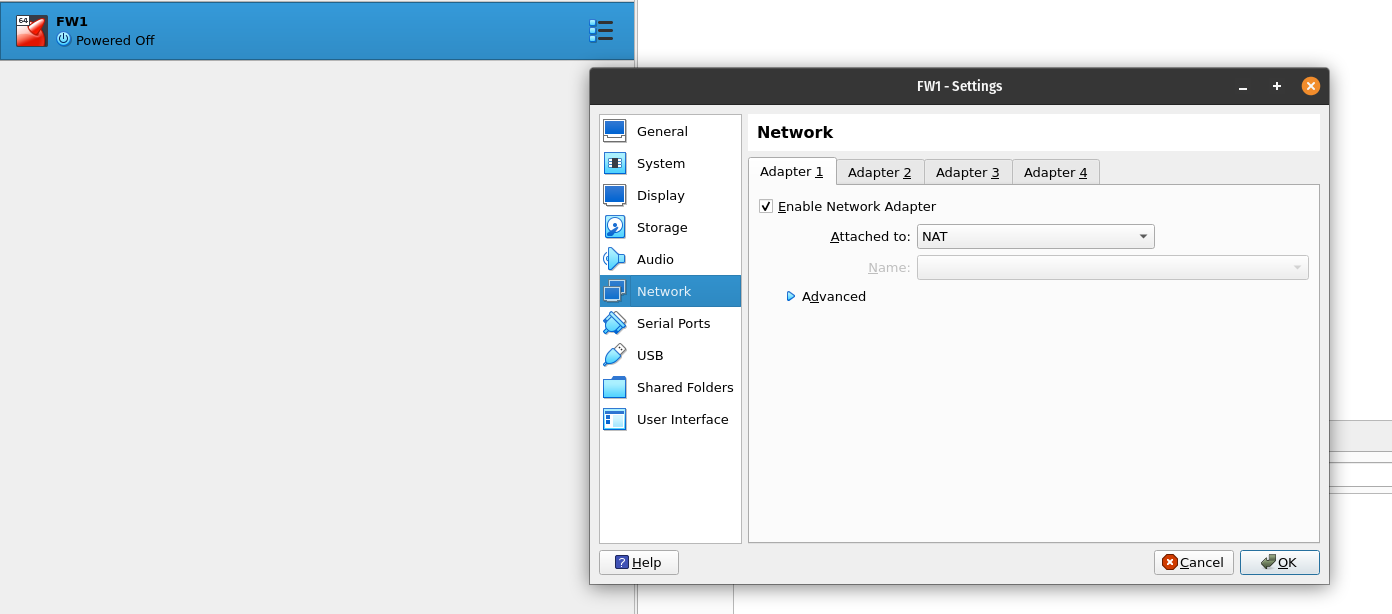This screenshot has height=614, width=1392.
Task: Select the User Interface category label
Action: coord(683,419)
